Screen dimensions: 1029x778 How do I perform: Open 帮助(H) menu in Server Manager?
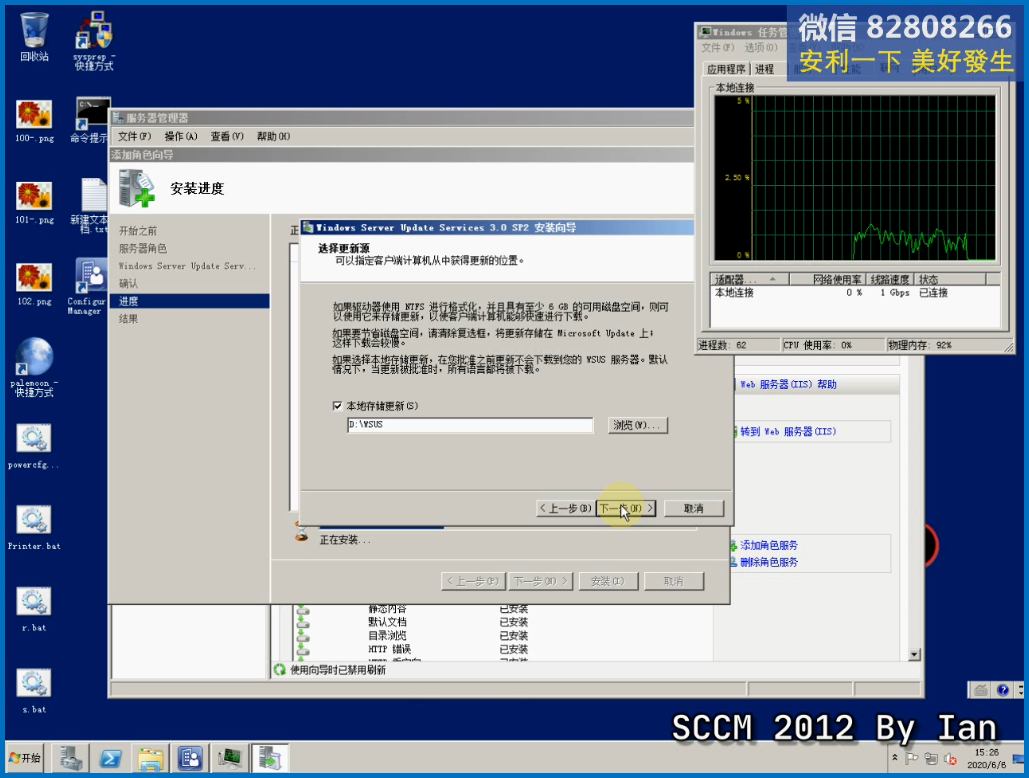click(273, 136)
